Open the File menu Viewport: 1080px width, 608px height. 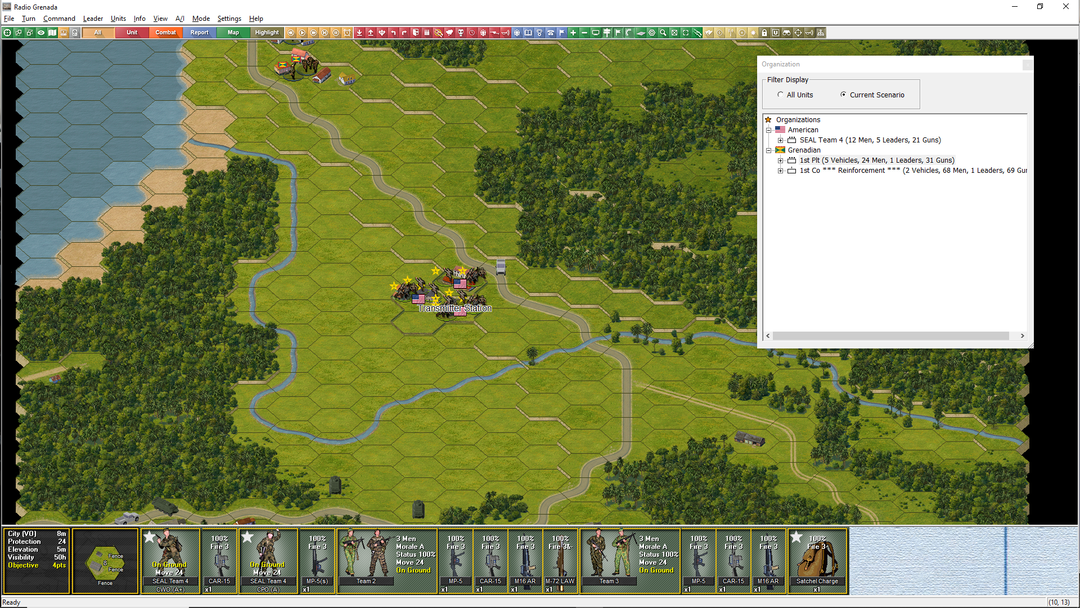tap(9, 19)
